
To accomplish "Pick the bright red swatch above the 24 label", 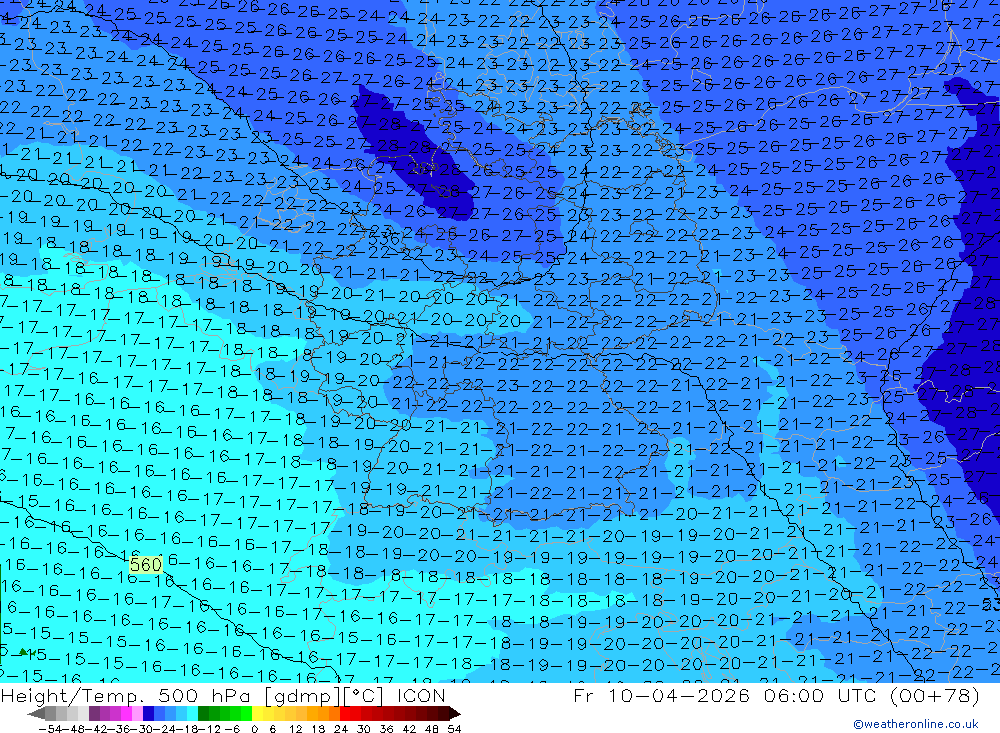I will coord(345,713).
